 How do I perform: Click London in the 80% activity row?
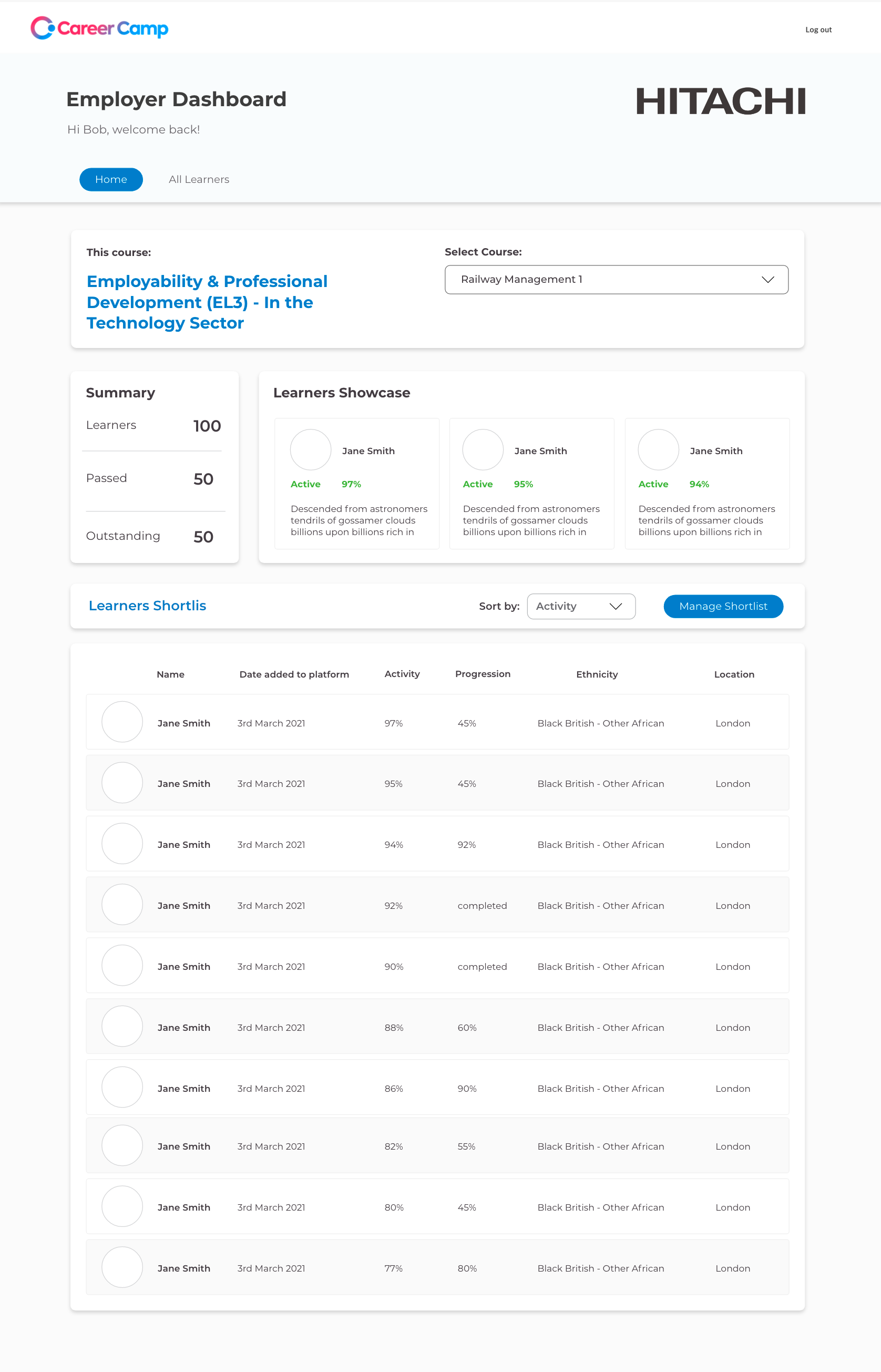(x=733, y=1207)
